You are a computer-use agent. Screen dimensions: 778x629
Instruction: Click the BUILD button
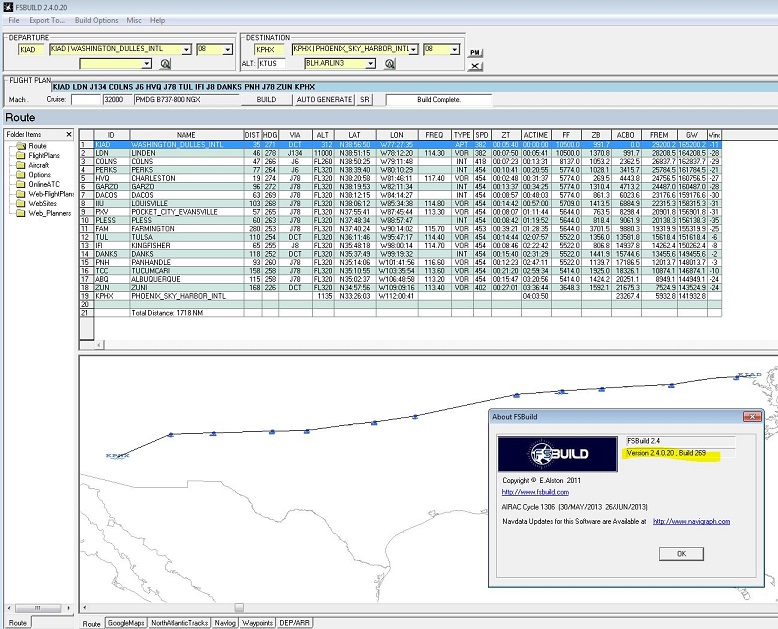pos(266,100)
